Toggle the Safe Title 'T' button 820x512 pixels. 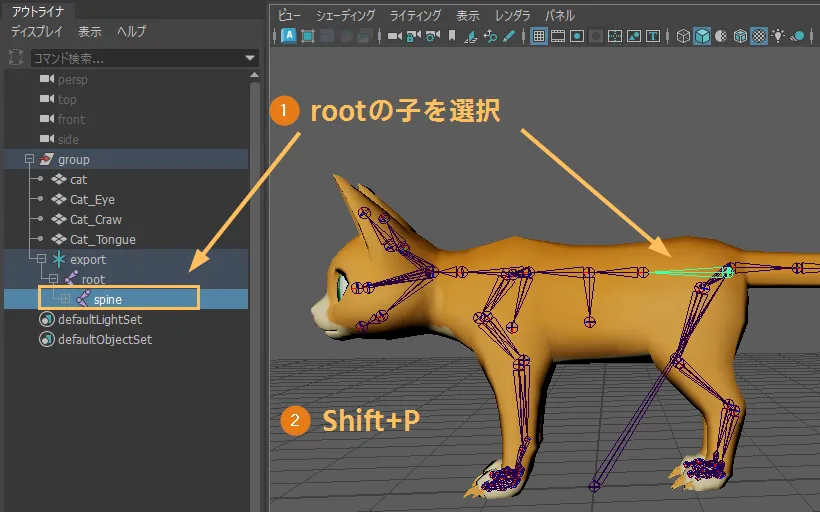pyautogui.click(x=653, y=36)
